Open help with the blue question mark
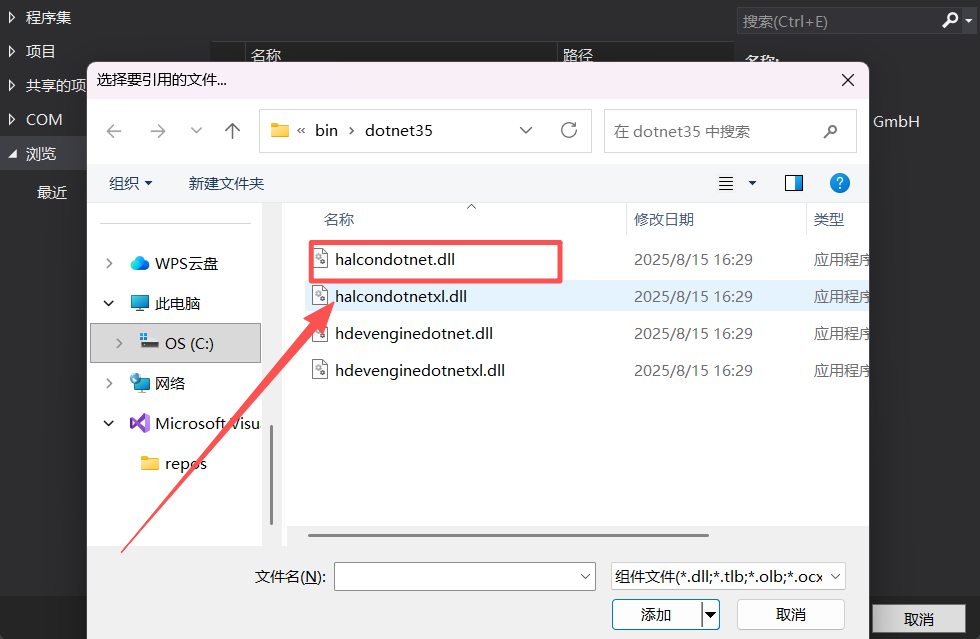Viewport: 980px width, 639px height. (x=839, y=183)
